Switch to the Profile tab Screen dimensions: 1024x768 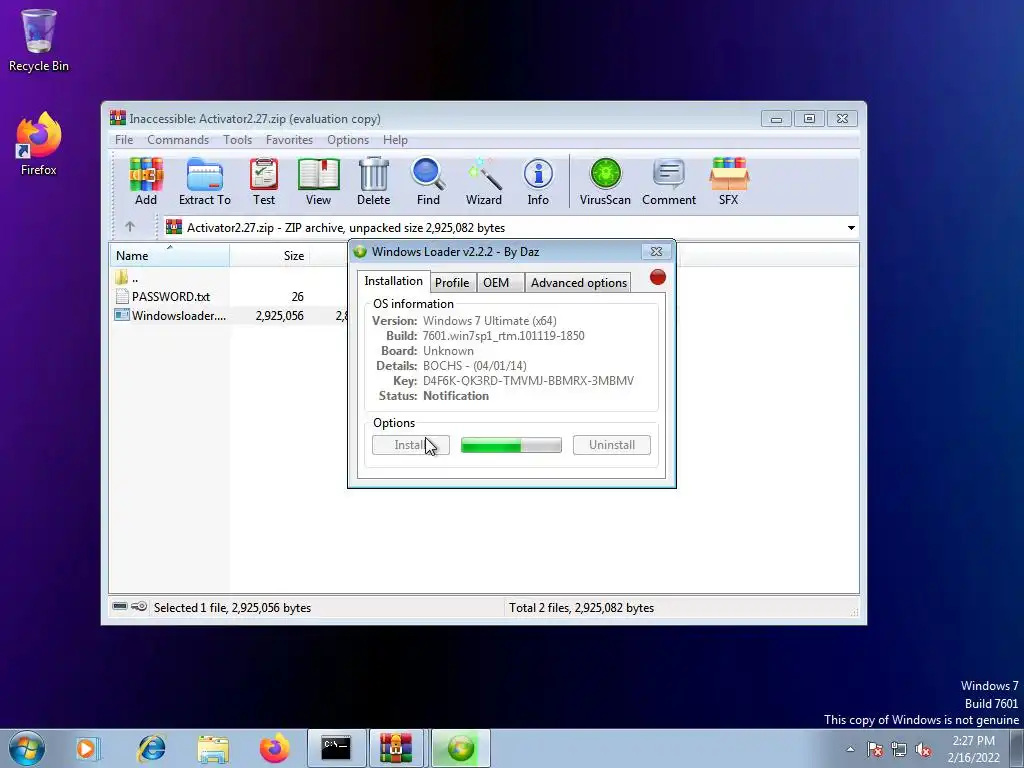[452, 282]
